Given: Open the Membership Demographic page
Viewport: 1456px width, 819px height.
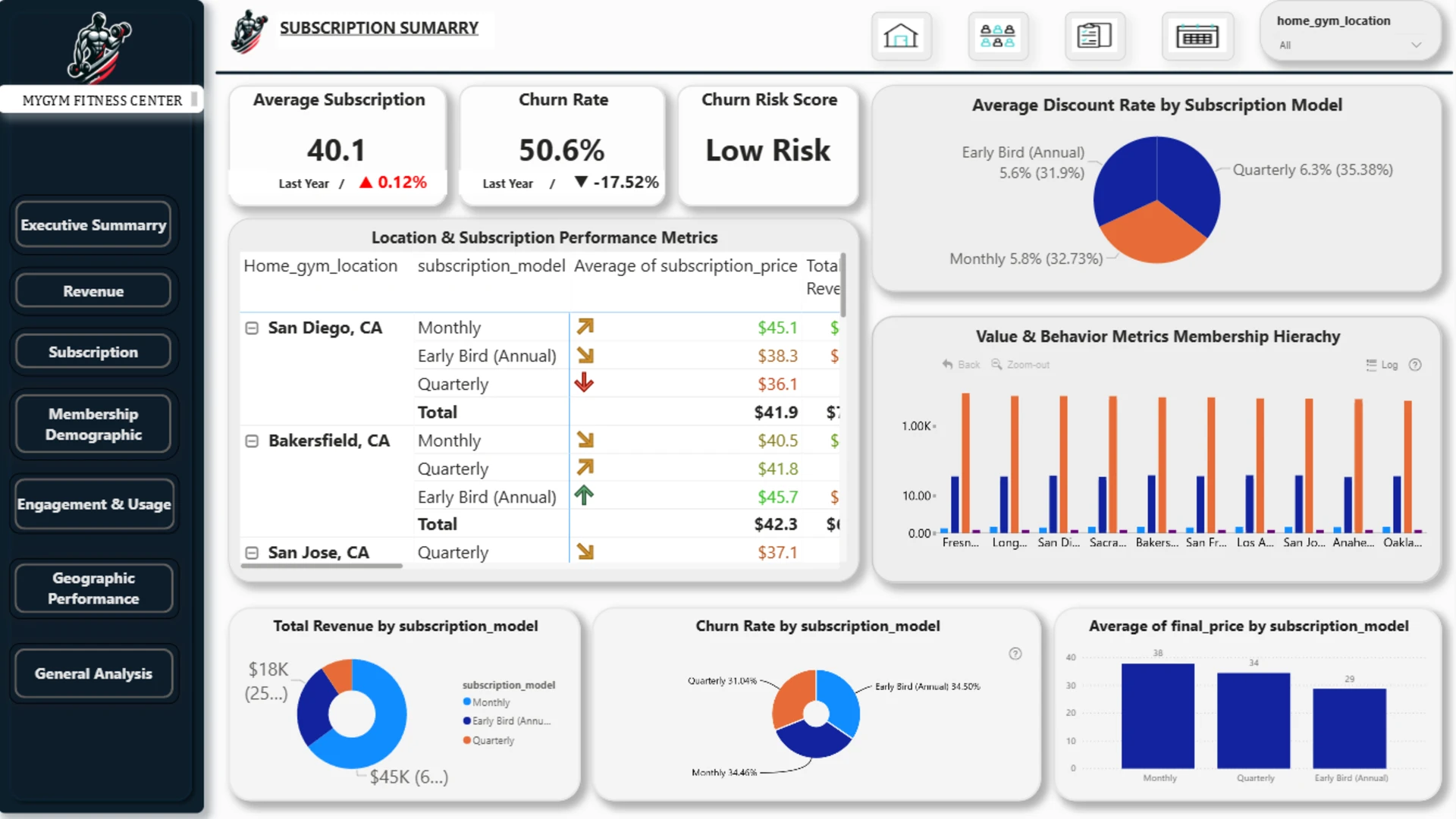Looking at the screenshot, I should (x=93, y=424).
